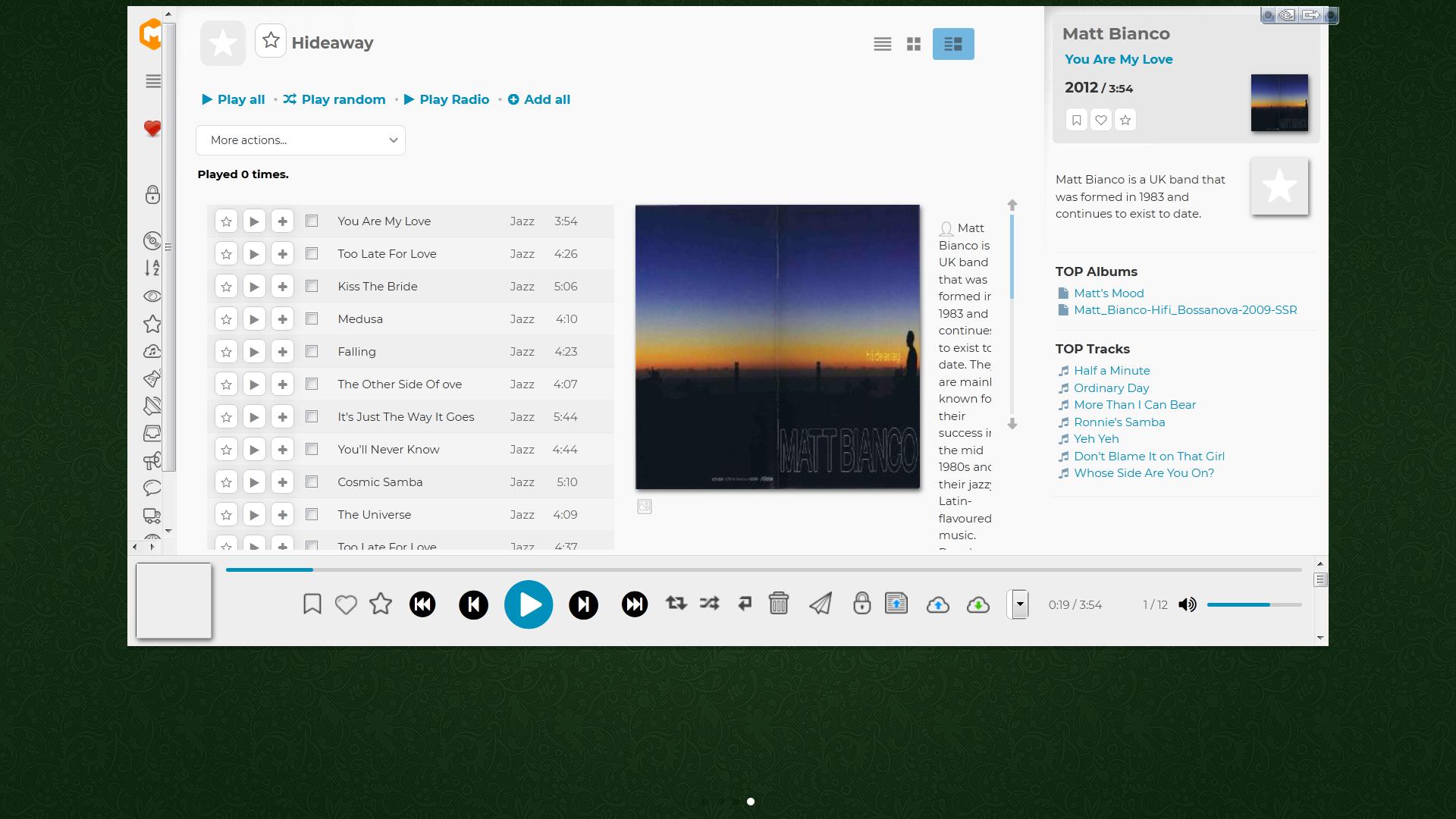
Task: Open the More actions dropdown
Action: (300, 140)
